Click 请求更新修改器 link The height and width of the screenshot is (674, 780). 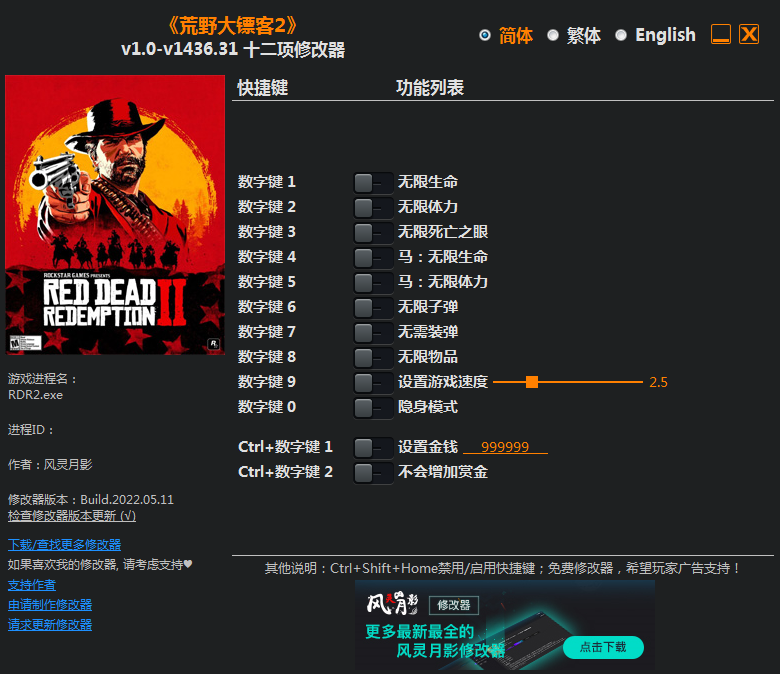[x=50, y=625]
